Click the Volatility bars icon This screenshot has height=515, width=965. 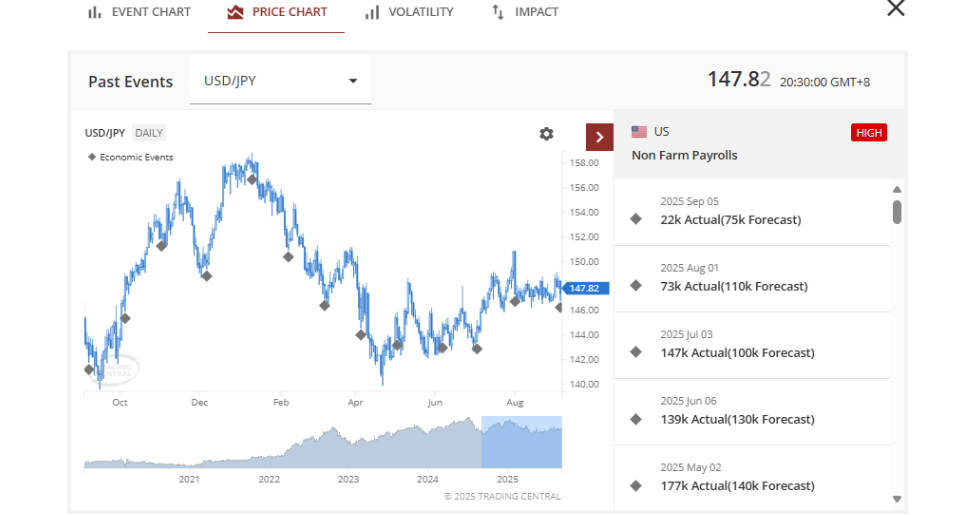tap(372, 12)
